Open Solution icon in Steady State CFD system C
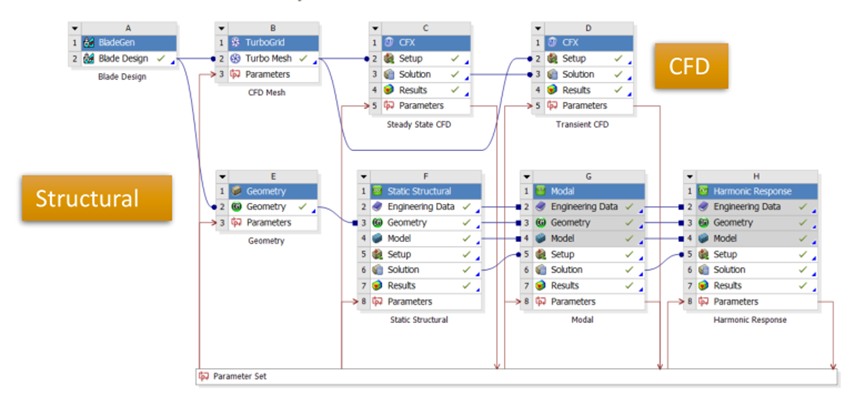 (x=388, y=74)
